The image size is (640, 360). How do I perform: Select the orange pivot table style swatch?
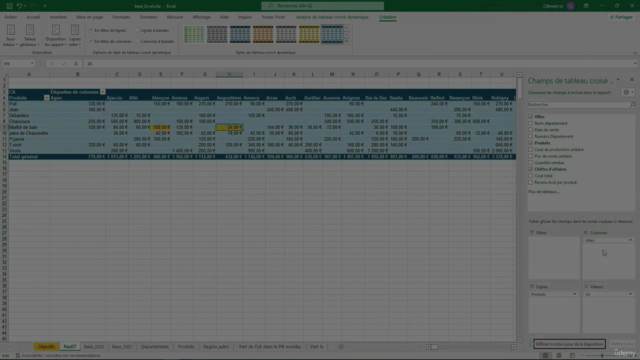tap(263, 34)
